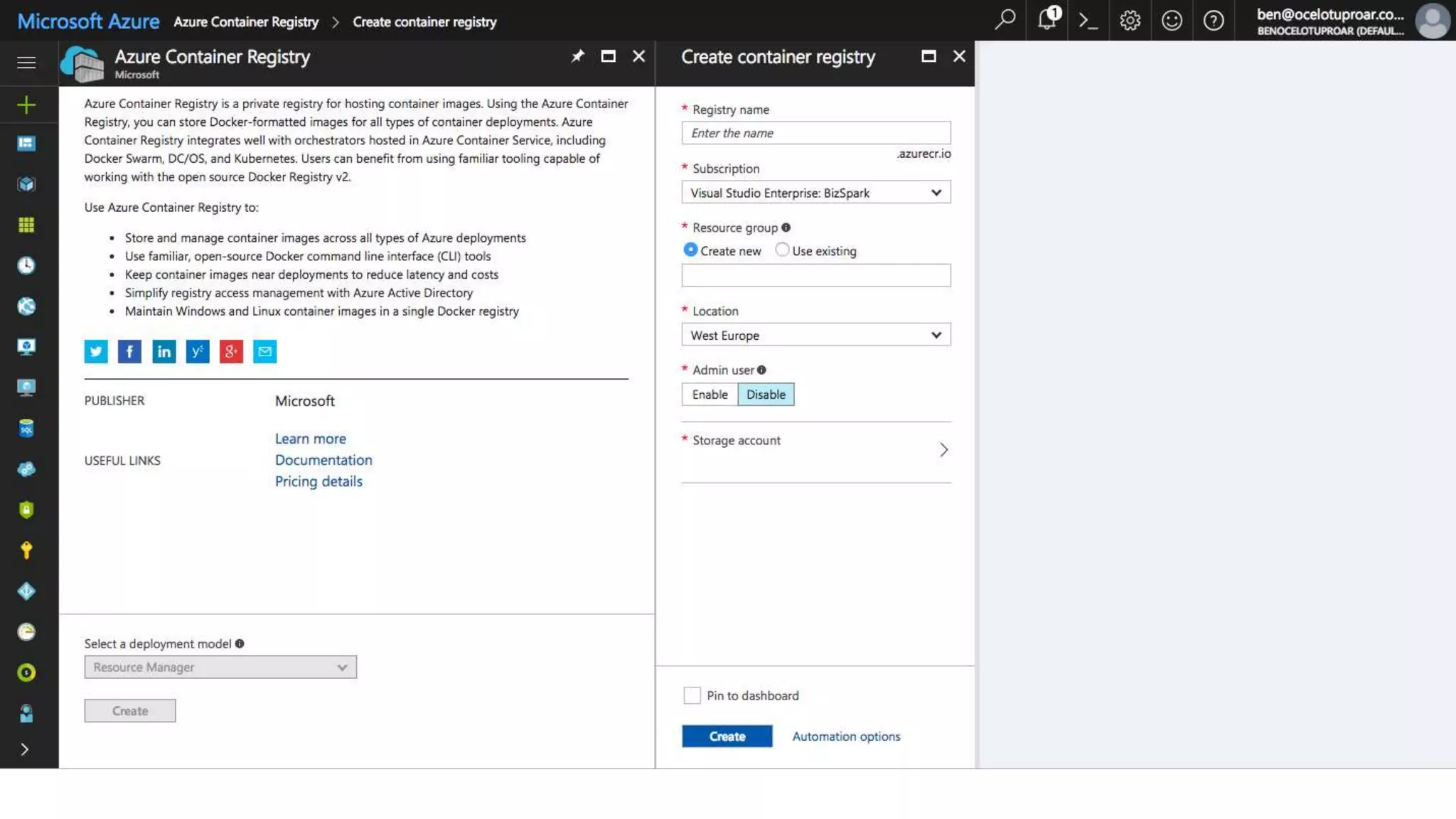Share via Twitter icon

[96, 351]
